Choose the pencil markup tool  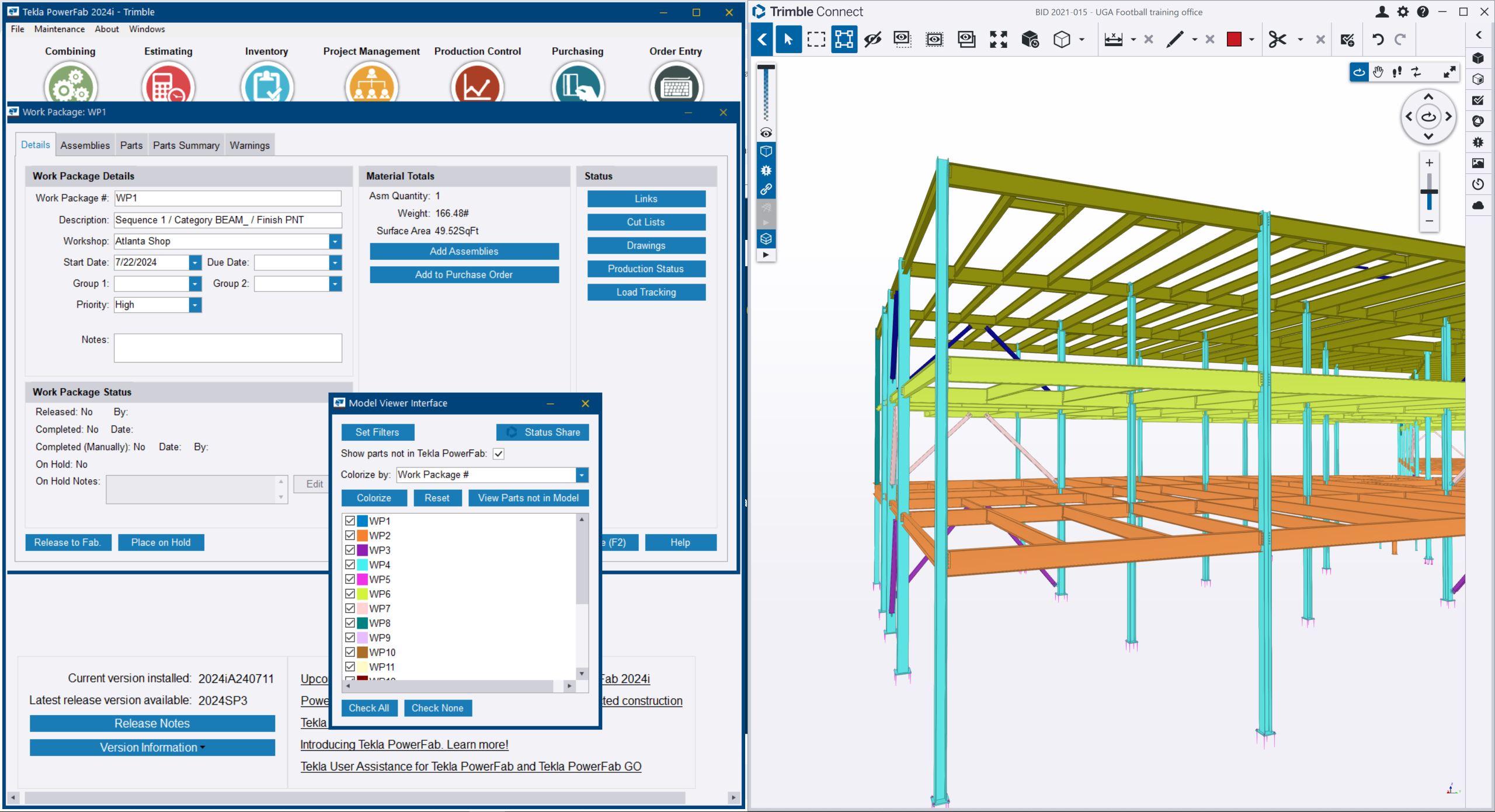tap(1174, 40)
